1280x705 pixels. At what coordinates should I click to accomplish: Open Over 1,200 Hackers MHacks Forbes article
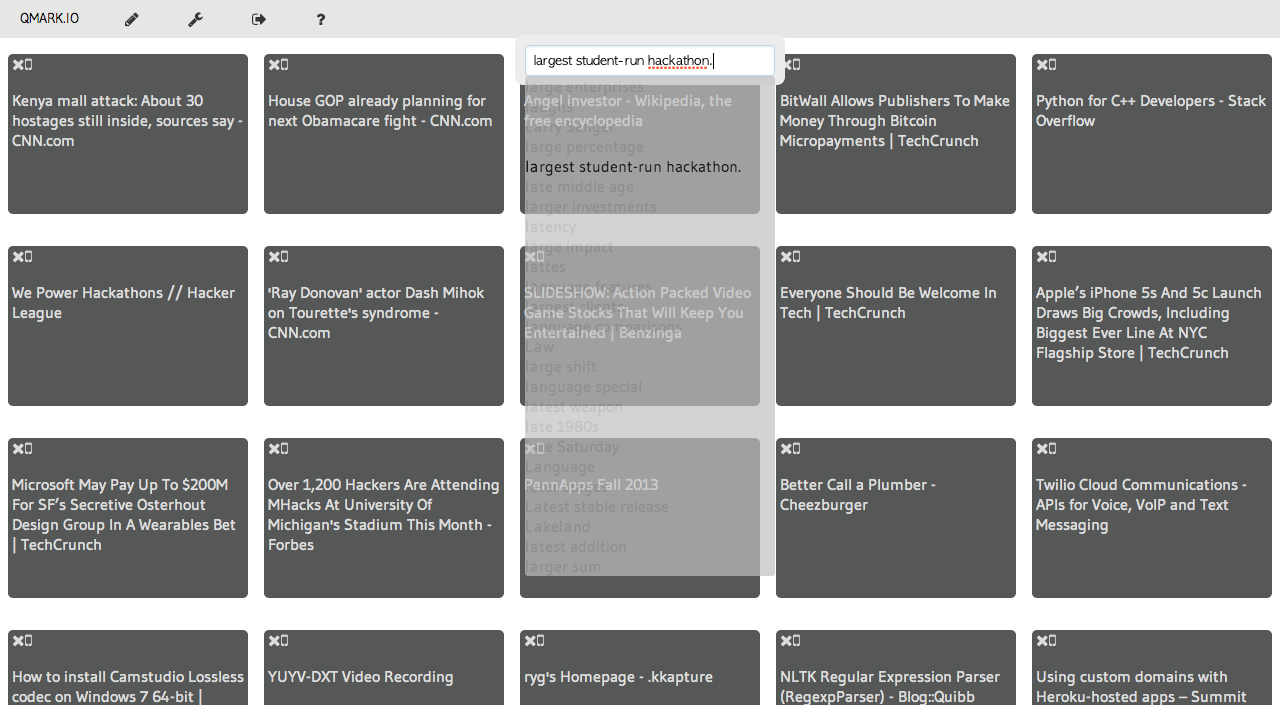click(384, 515)
